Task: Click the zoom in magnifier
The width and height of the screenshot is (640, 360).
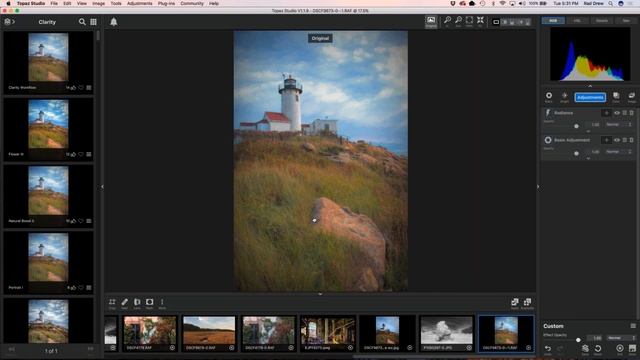Action: [447, 20]
